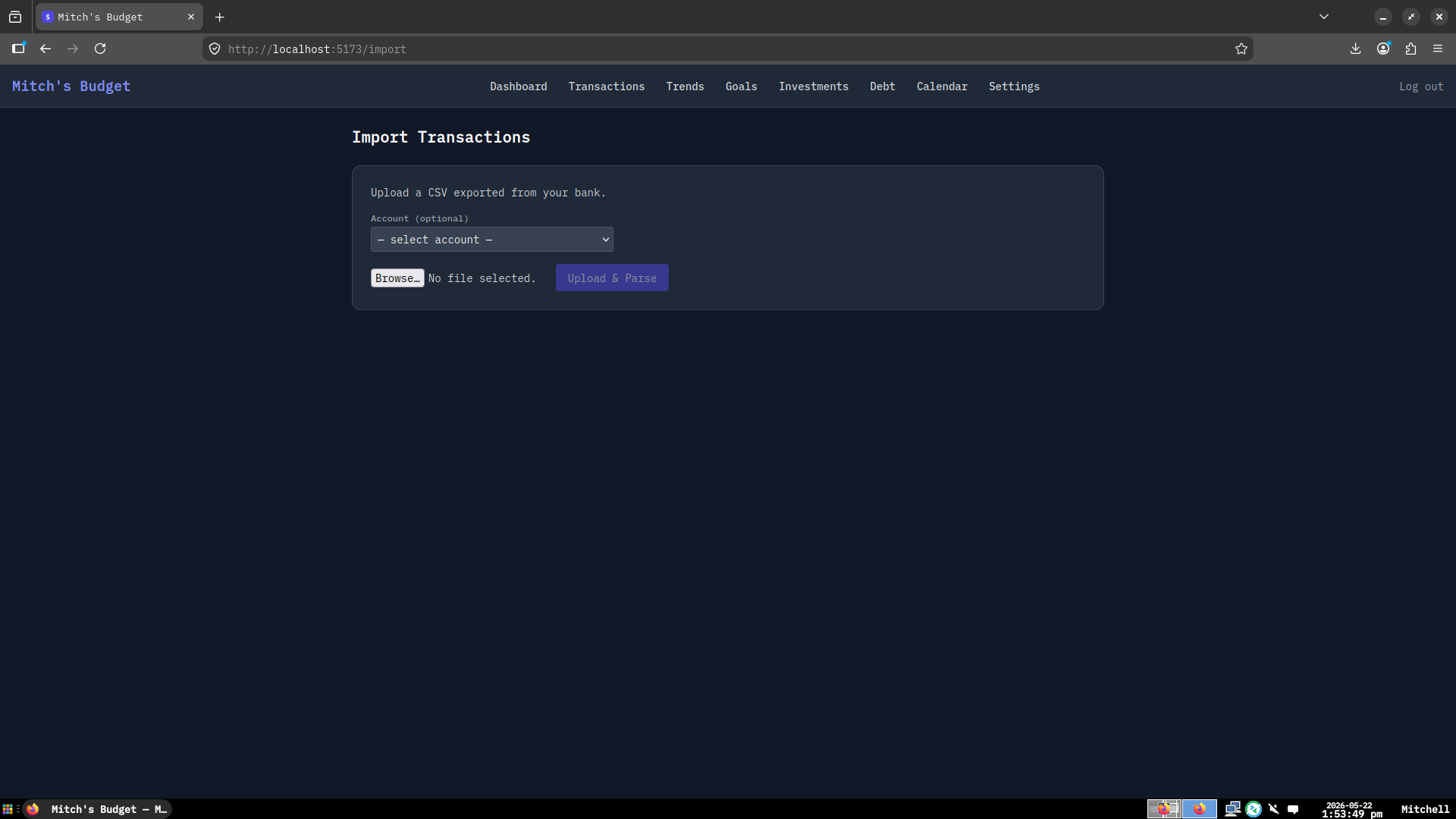Switch to the first workspace pager thumbnail

coord(1164,809)
